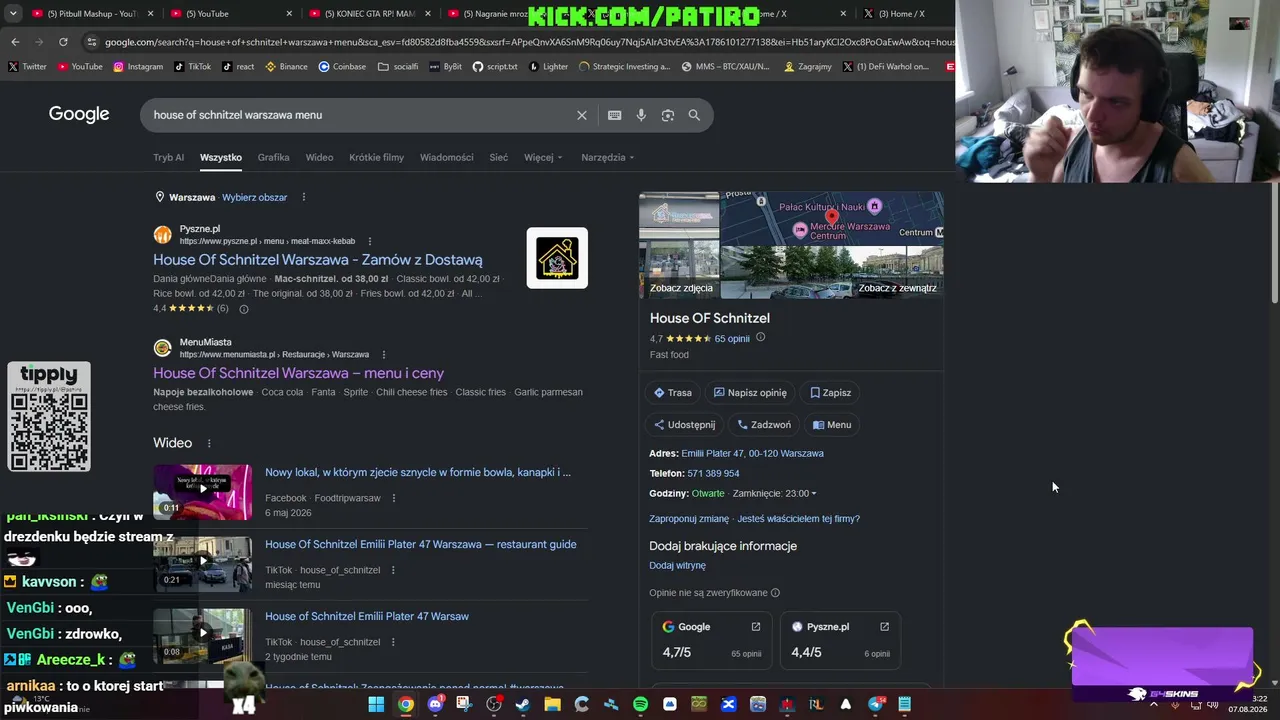
Task: Open the Krótkie filmy tab
Action: [x=376, y=157]
